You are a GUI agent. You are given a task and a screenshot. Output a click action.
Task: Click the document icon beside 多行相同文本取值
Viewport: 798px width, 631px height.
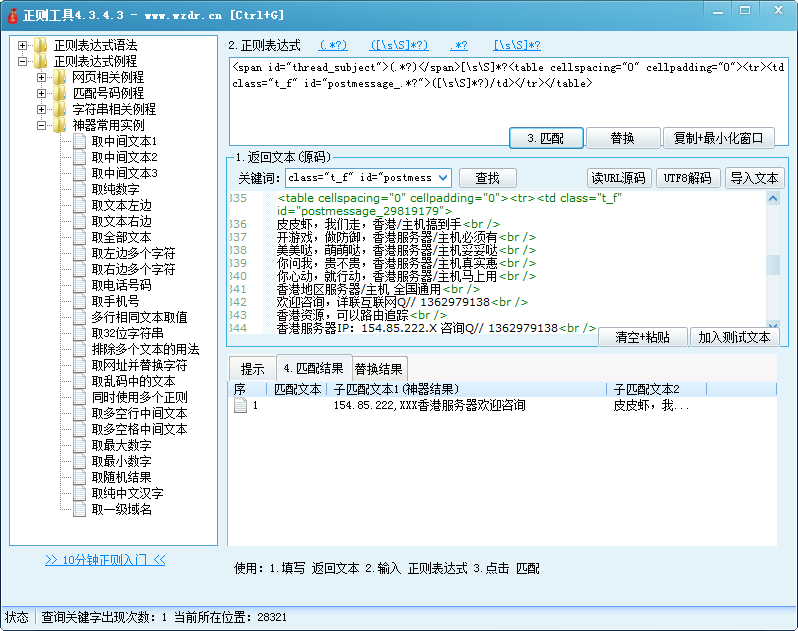tap(79, 317)
